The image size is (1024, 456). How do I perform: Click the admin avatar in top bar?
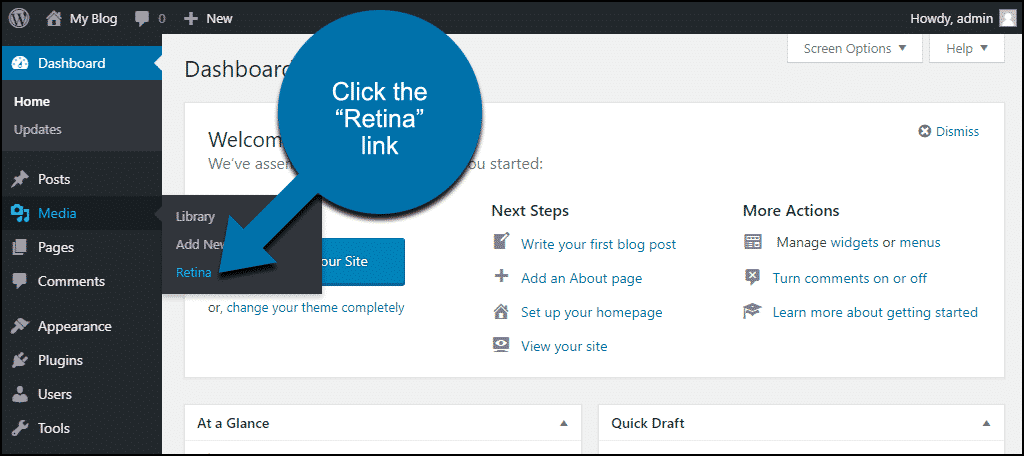pos(1008,18)
